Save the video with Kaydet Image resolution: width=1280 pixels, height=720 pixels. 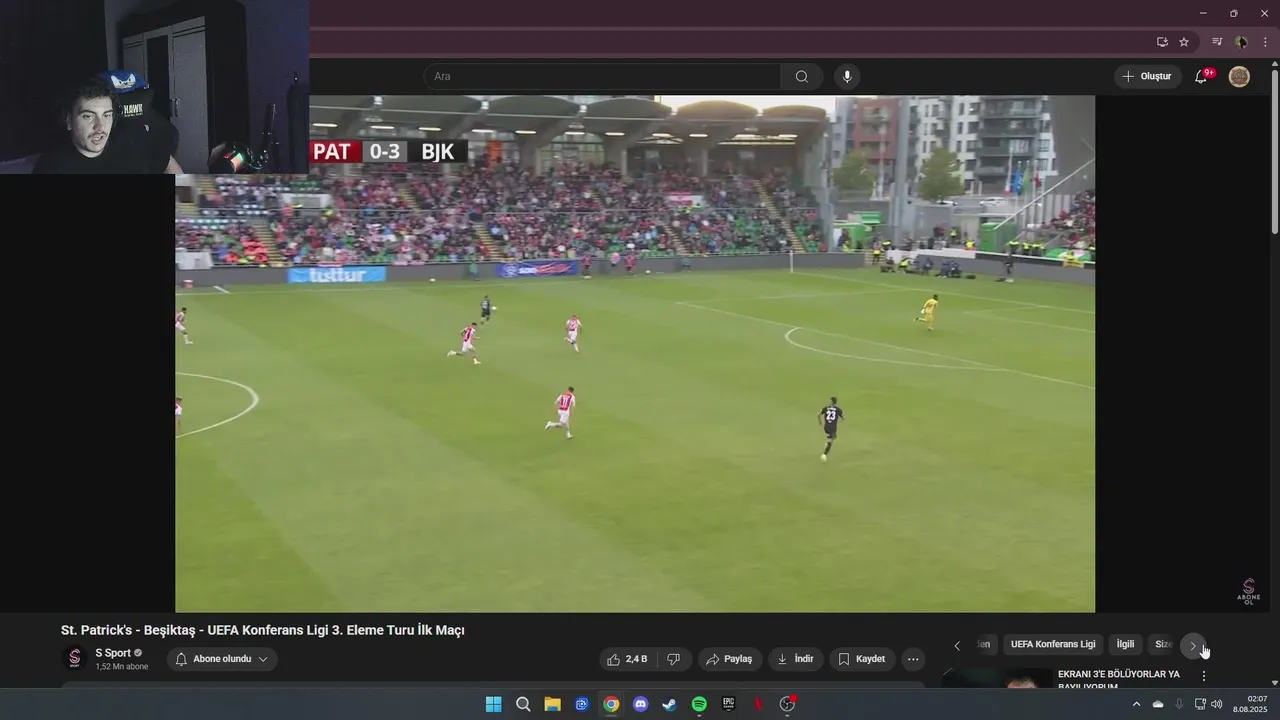pos(862,659)
